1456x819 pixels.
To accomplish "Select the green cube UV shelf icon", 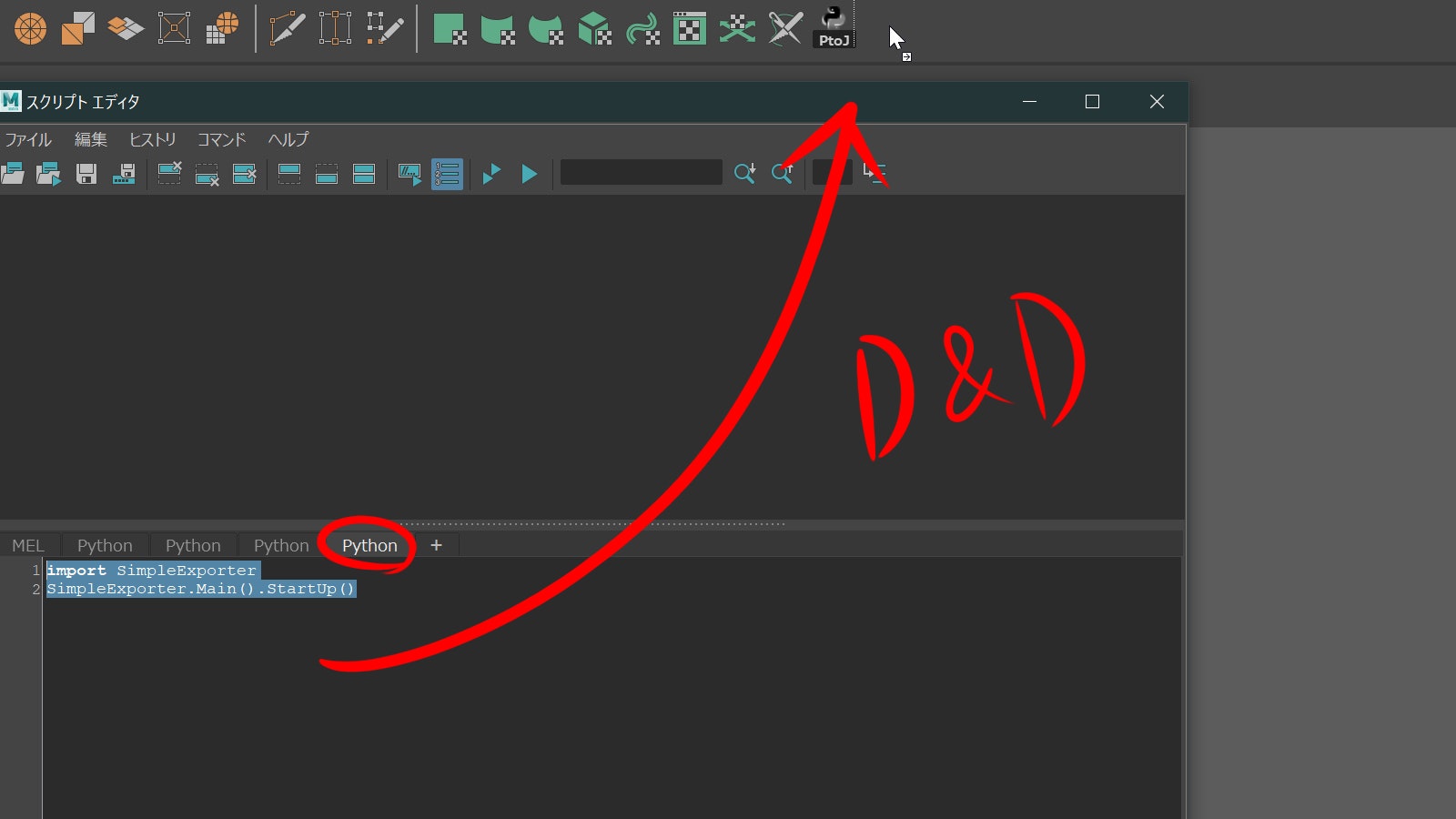I will [x=592, y=28].
